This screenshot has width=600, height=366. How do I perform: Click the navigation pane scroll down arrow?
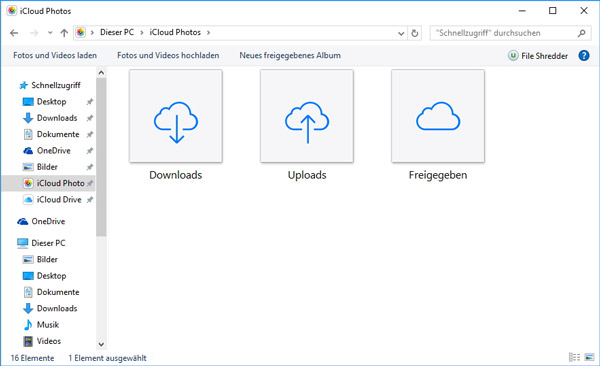[101, 345]
